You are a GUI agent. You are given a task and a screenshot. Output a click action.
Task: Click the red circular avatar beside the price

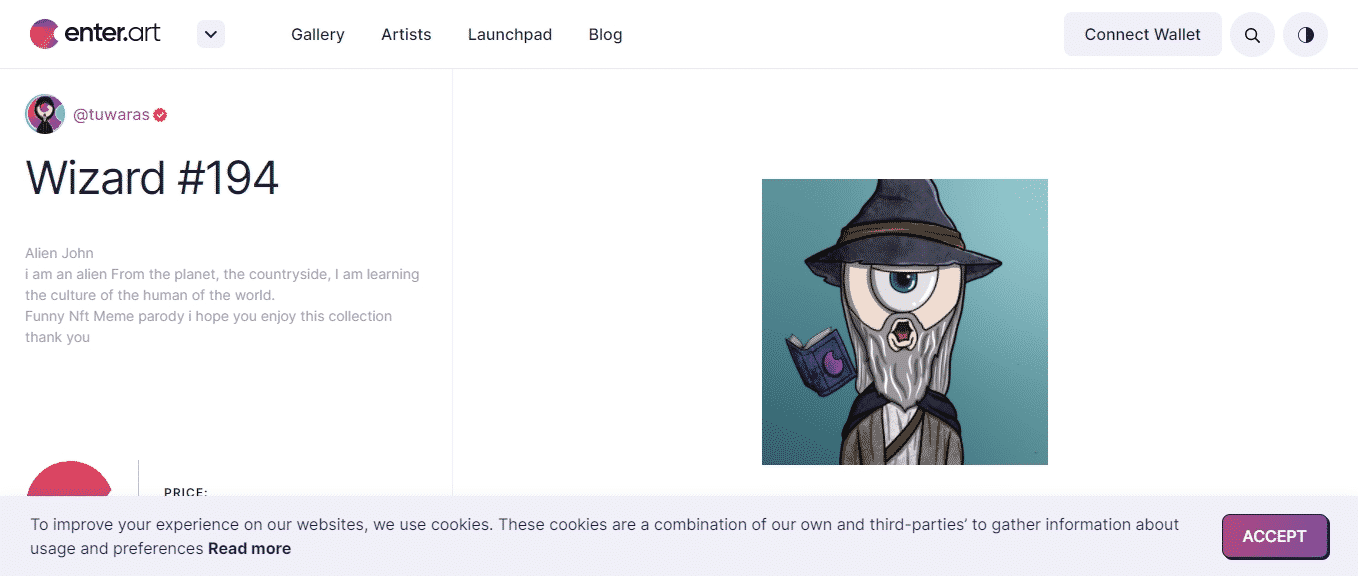69,480
